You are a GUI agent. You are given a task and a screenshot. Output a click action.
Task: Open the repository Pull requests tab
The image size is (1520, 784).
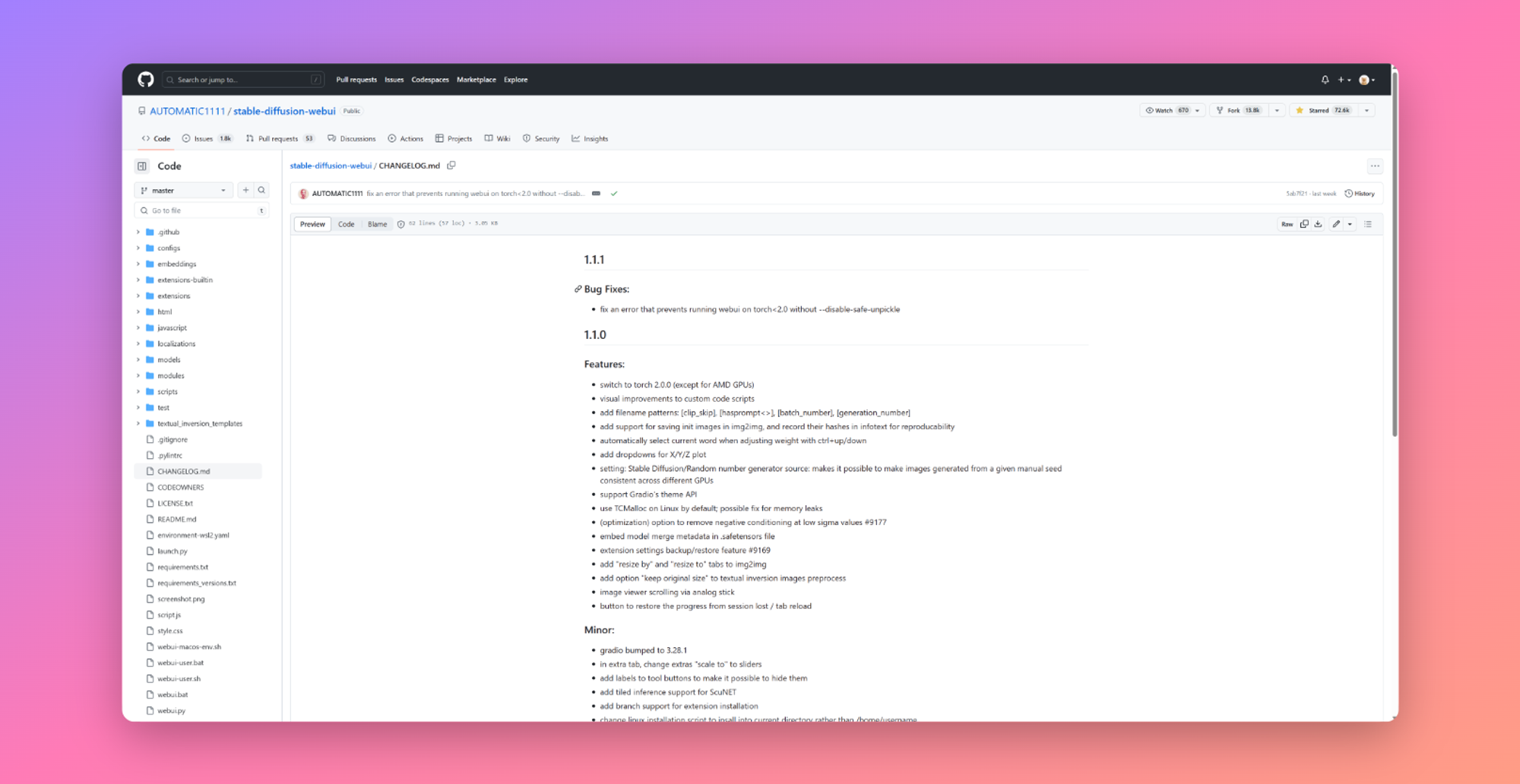click(280, 139)
